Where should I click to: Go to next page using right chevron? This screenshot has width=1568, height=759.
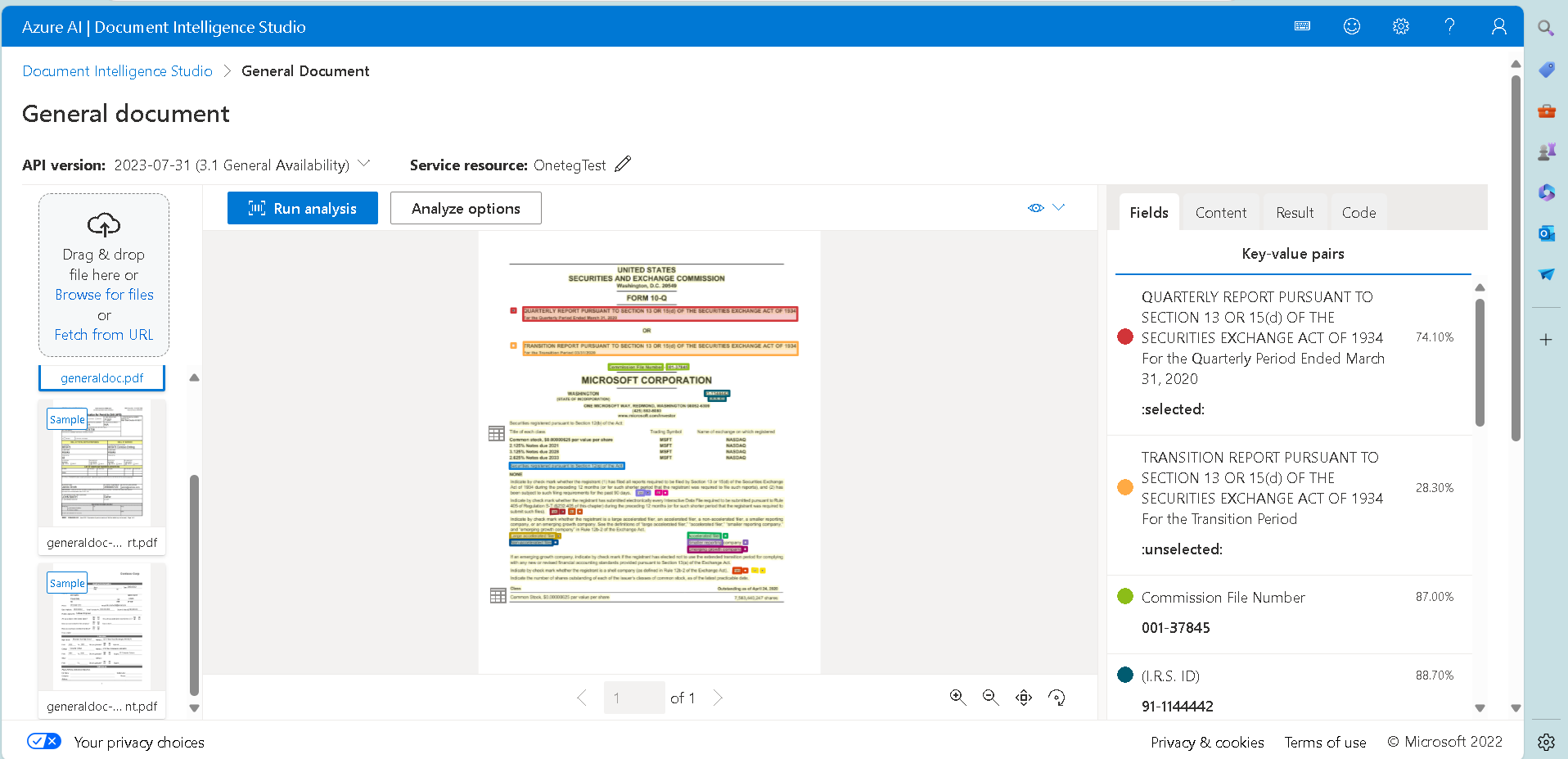[x=718, y=698]
